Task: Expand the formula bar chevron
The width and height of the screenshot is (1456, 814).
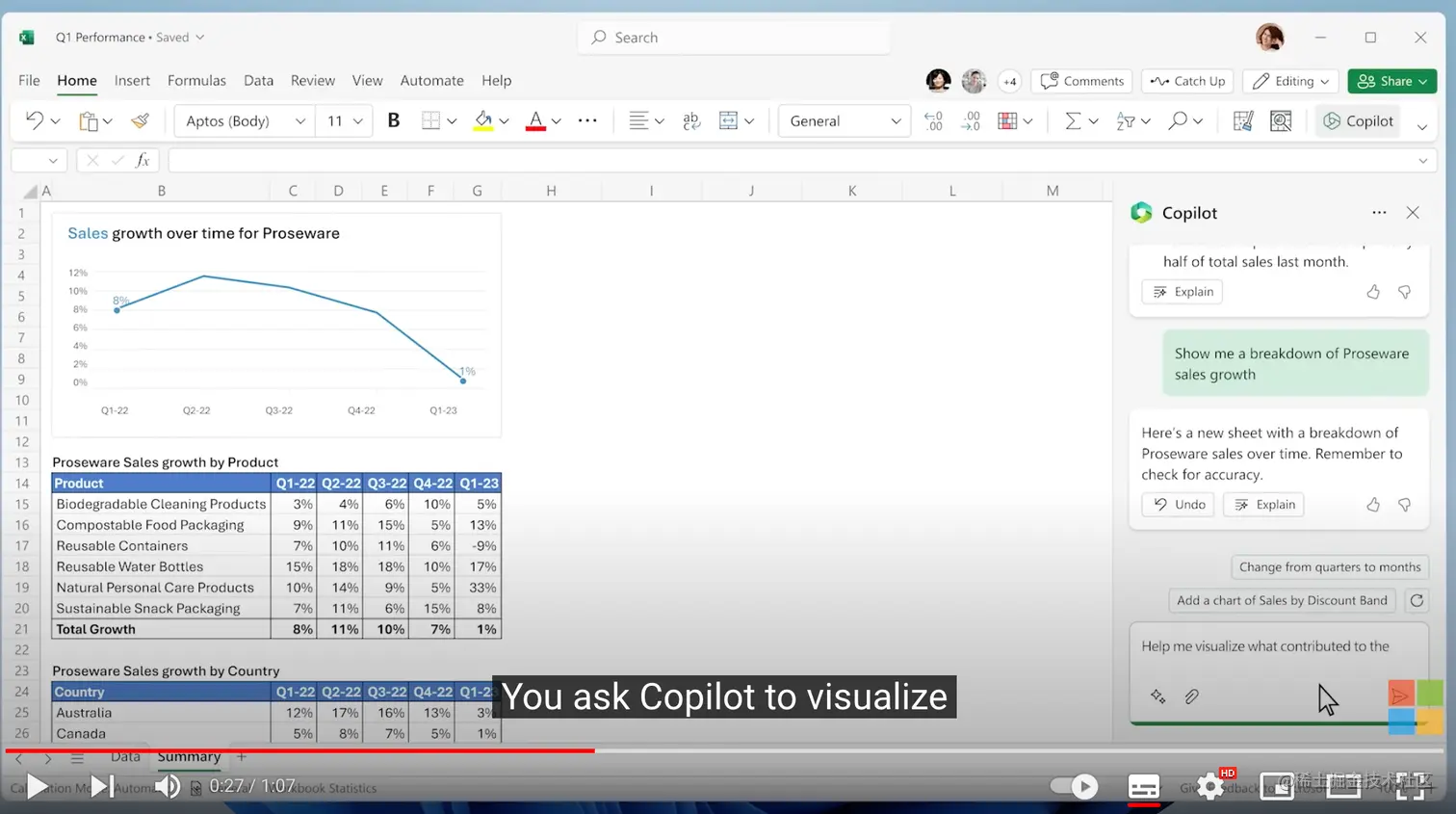Action: click(x=1422, y=161)
